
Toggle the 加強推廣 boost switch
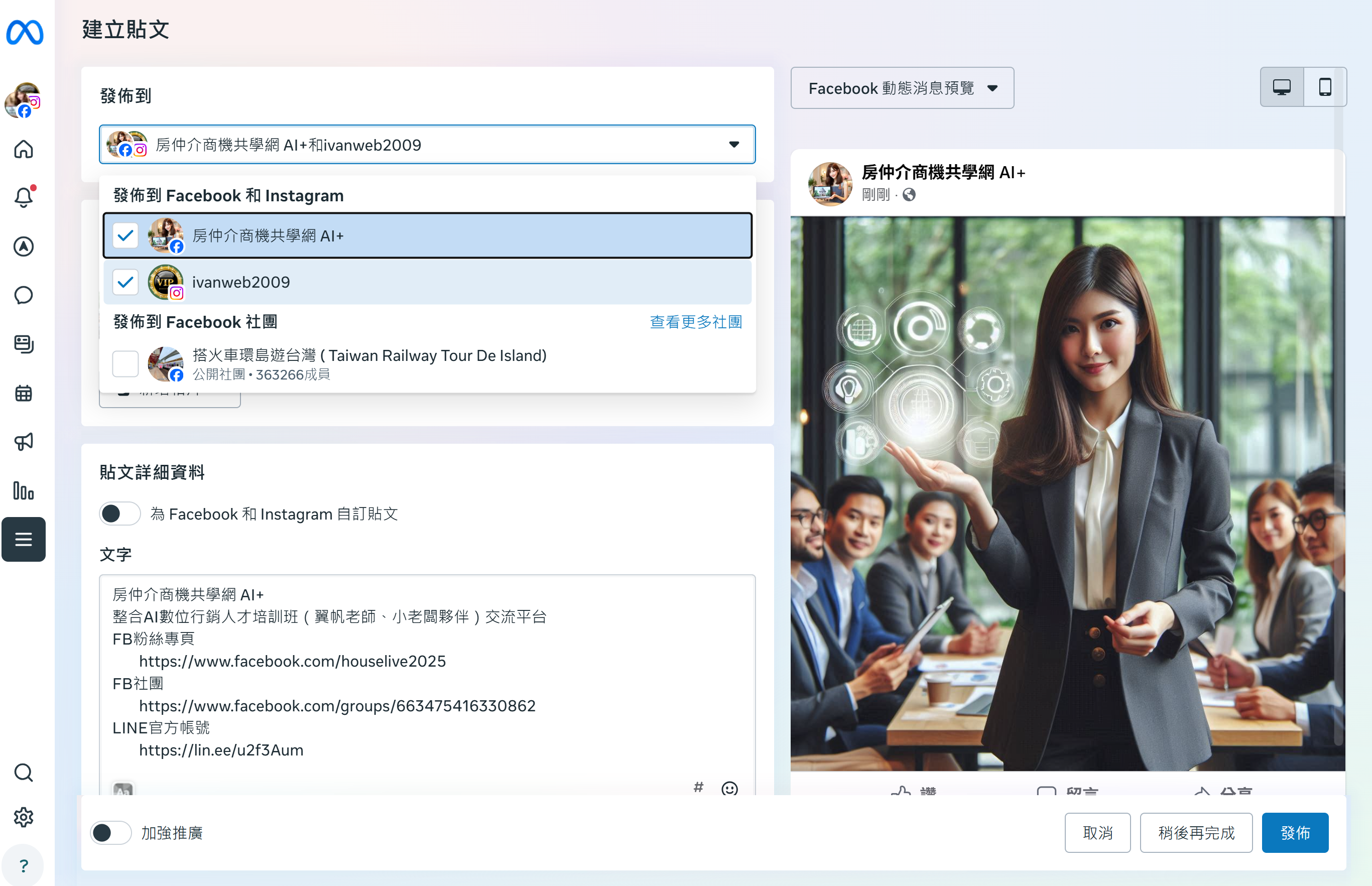point(111,832)
